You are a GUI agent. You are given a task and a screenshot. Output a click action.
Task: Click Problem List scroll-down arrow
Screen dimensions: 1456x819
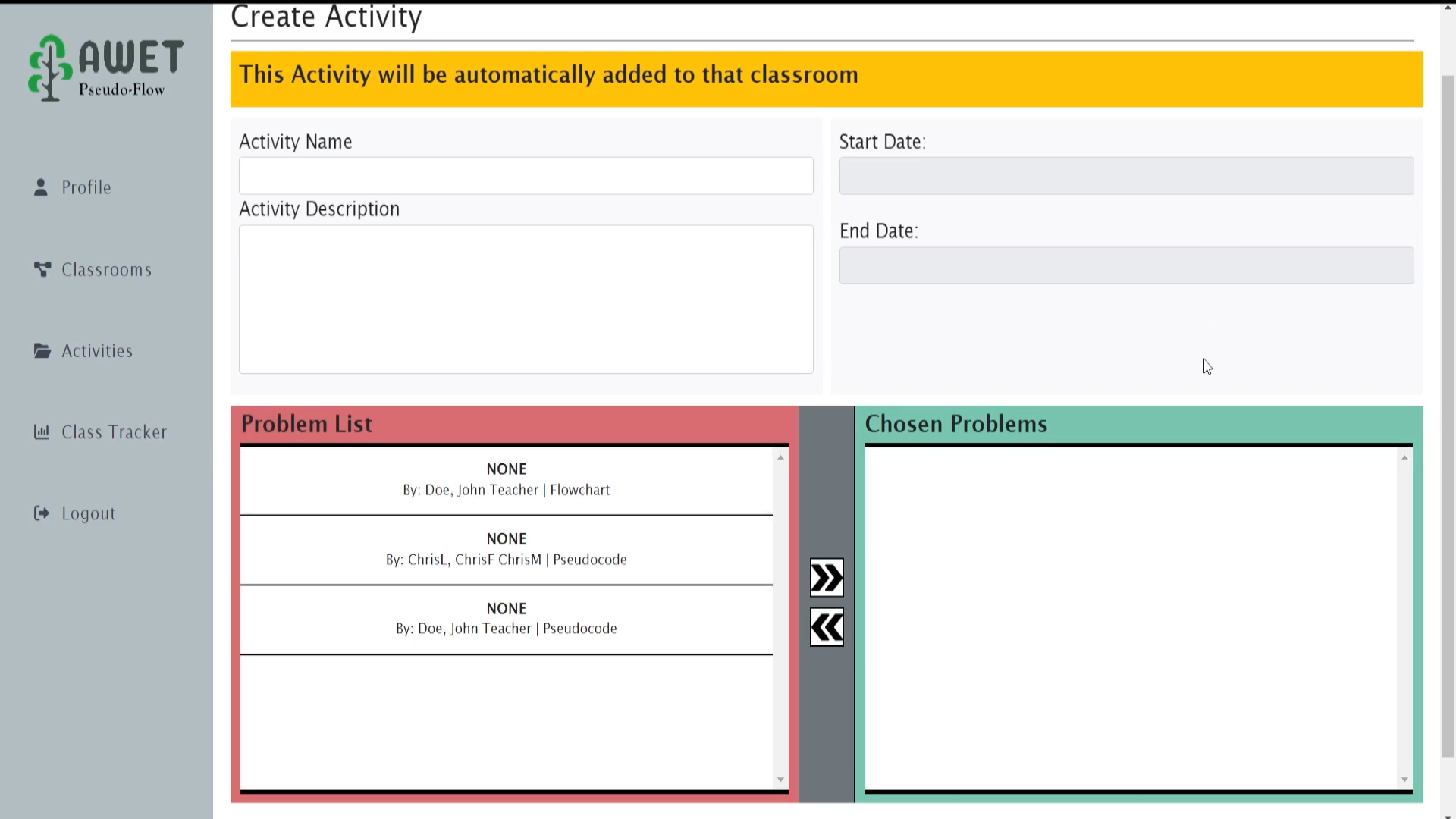780,780
